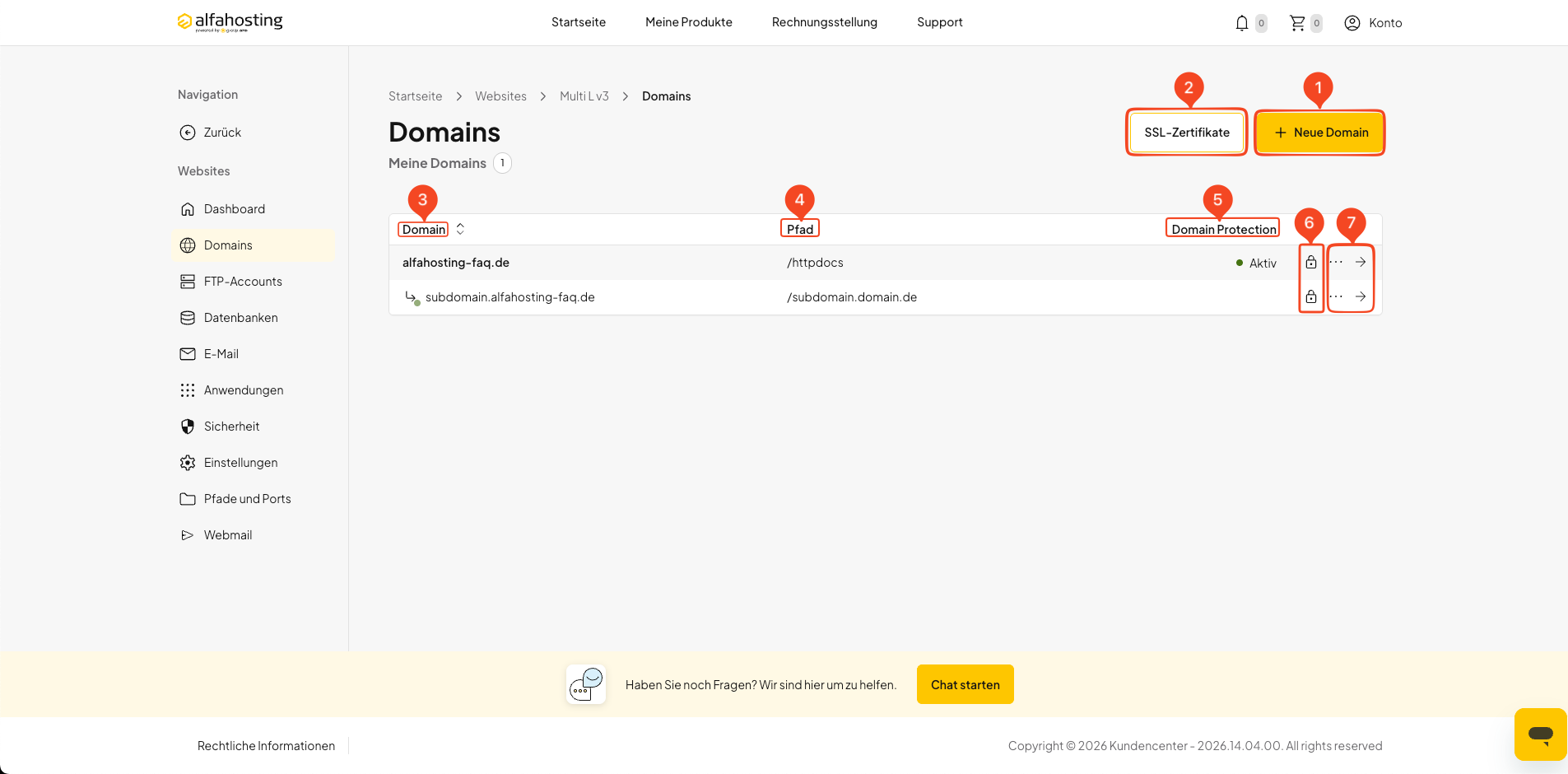Open the shopping cart icon
This screenshot has height=774, width=1568.
tap(1297, 23)
